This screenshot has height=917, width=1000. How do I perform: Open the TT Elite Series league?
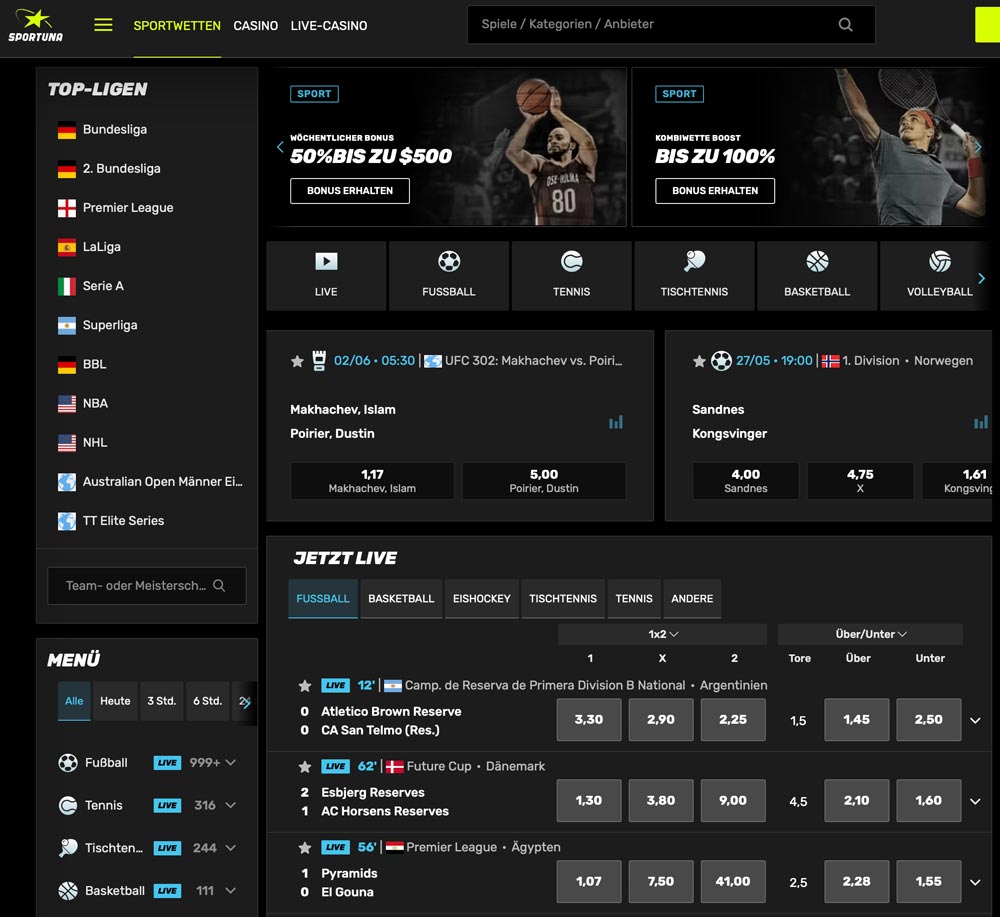tap(123, 520)
